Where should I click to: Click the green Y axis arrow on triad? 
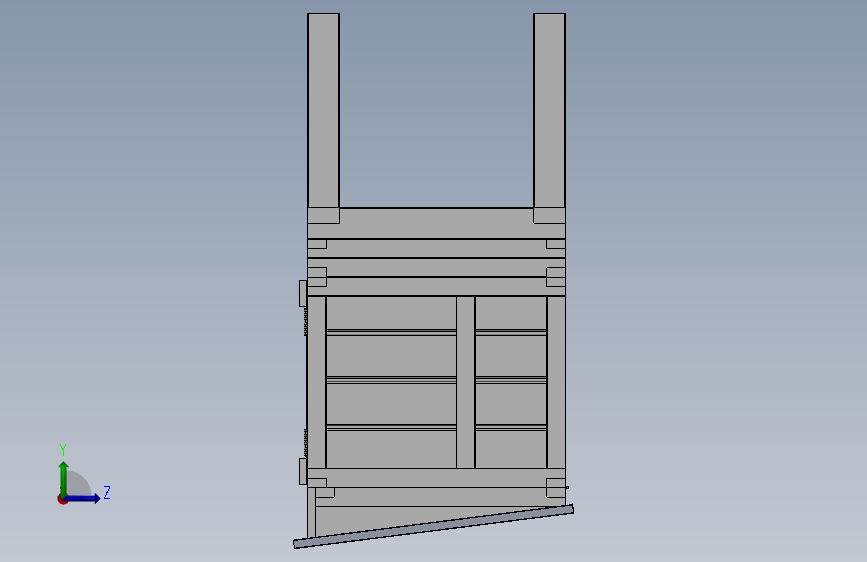[64, 478]
